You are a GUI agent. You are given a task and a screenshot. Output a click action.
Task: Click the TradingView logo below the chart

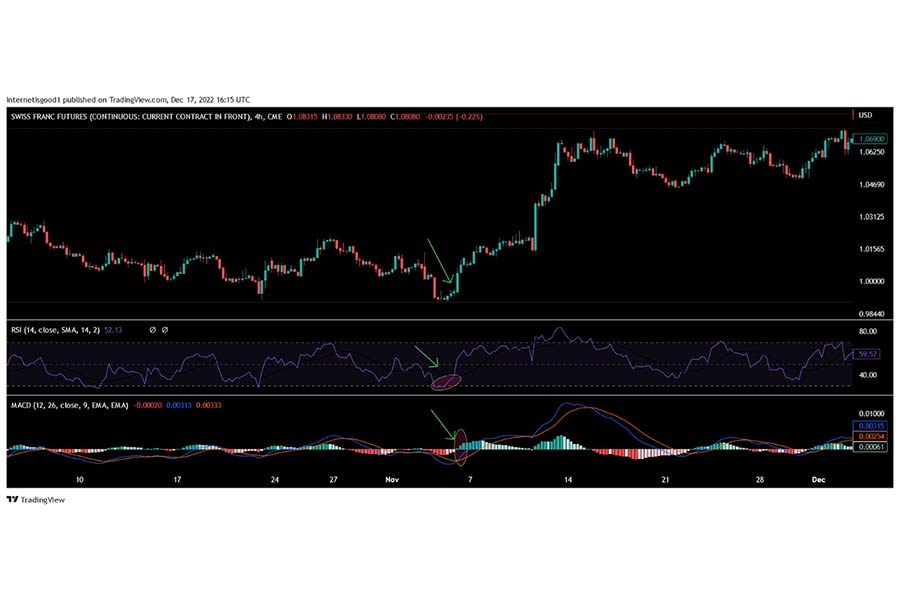point(36,500)
